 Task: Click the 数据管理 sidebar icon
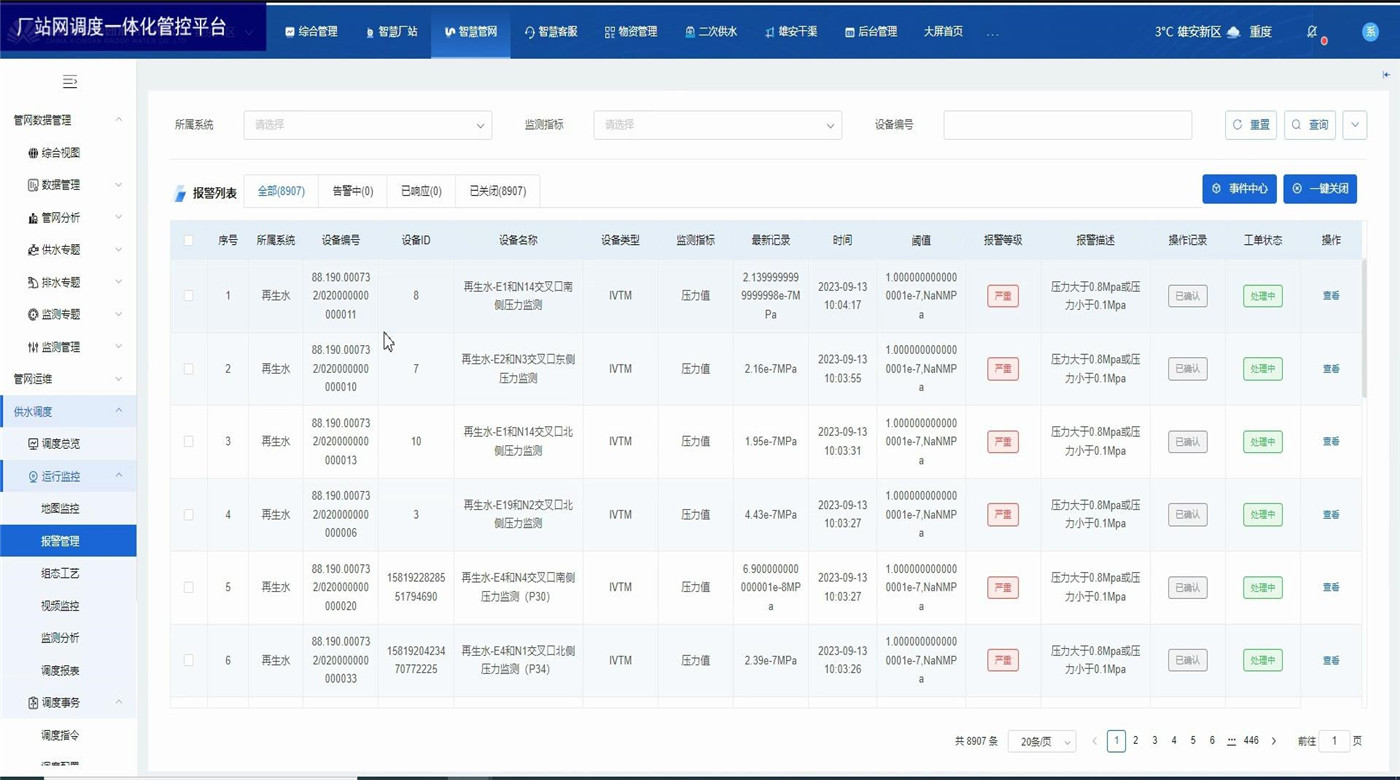click(33, 185)
